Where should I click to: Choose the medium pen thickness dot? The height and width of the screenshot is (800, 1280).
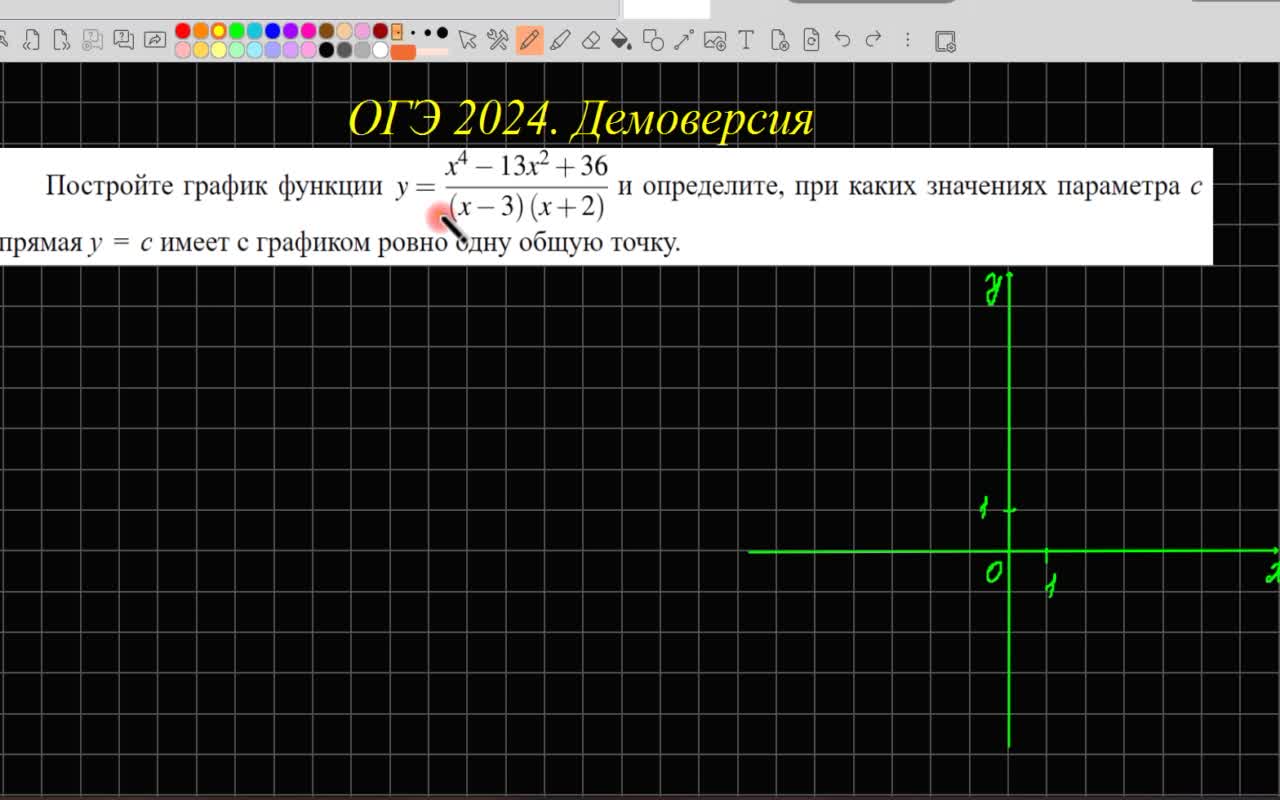coord(427,33)
